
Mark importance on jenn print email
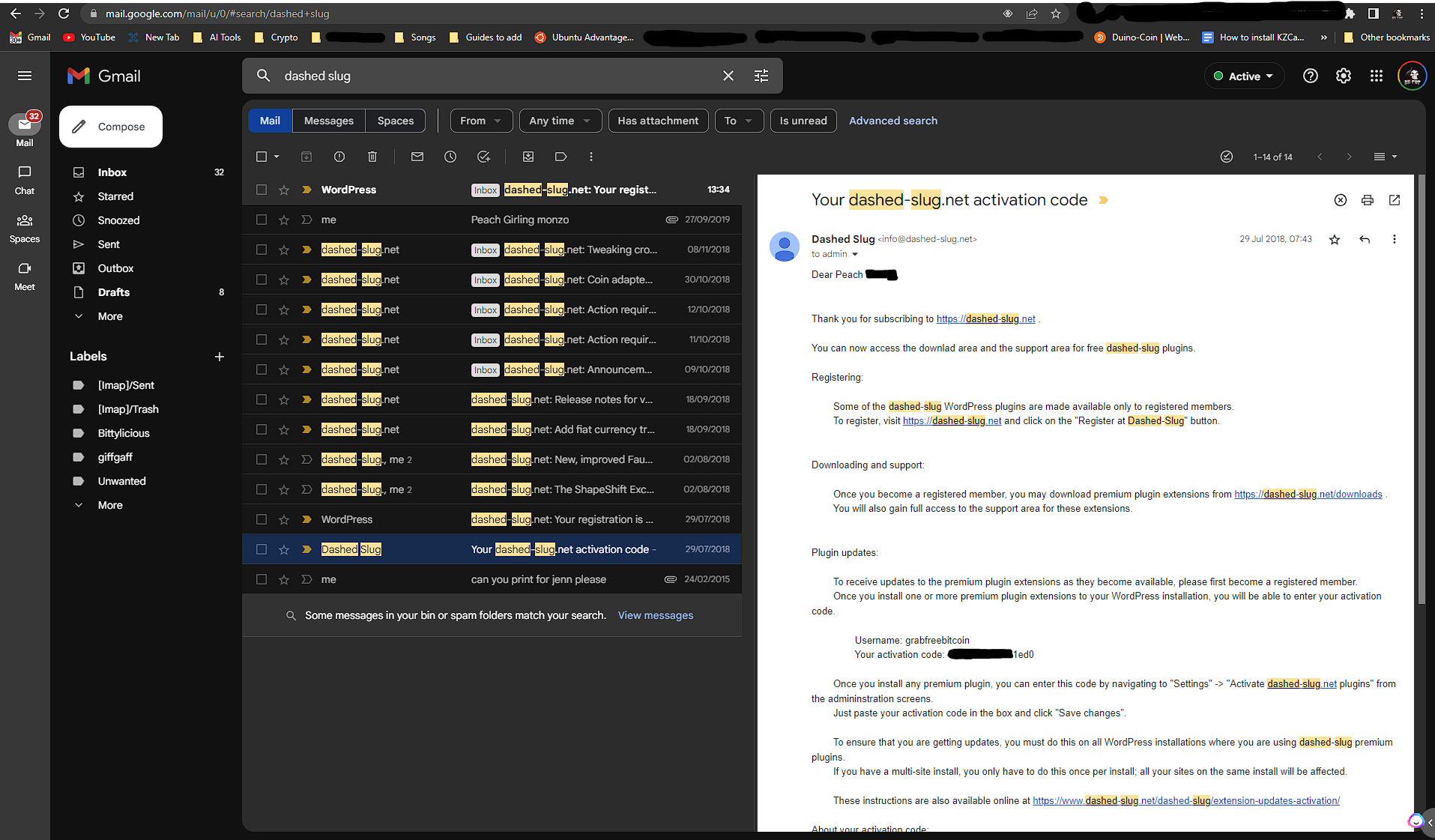(x=306, y=579)
